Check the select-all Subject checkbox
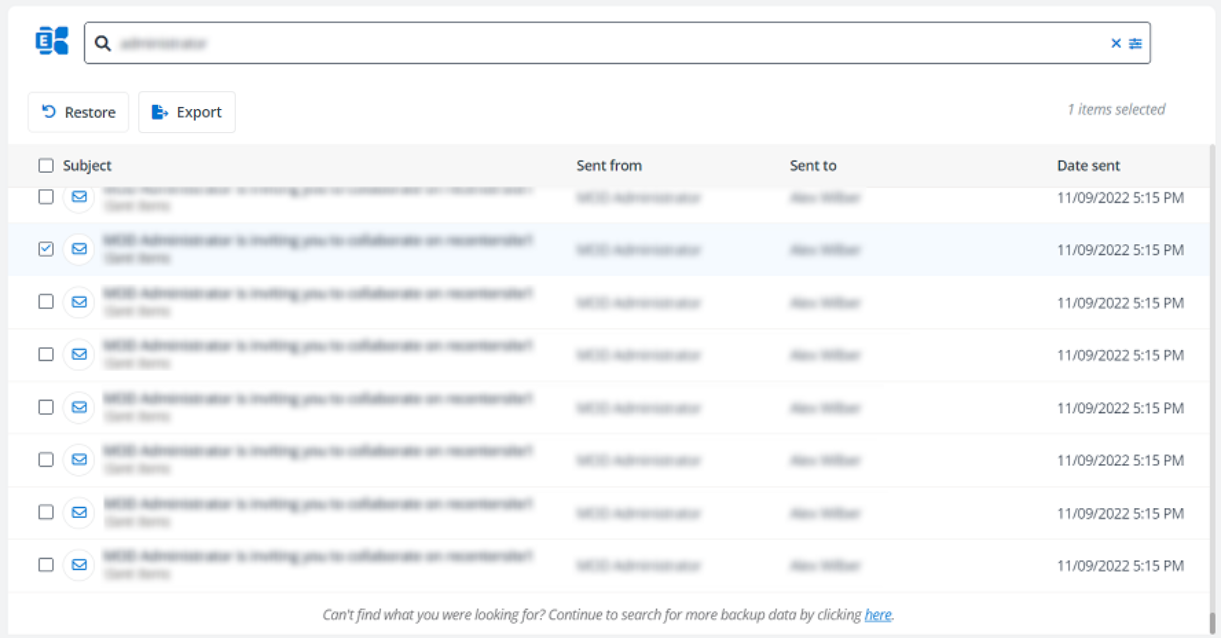 pyautogui.click(x=46, y=164)
